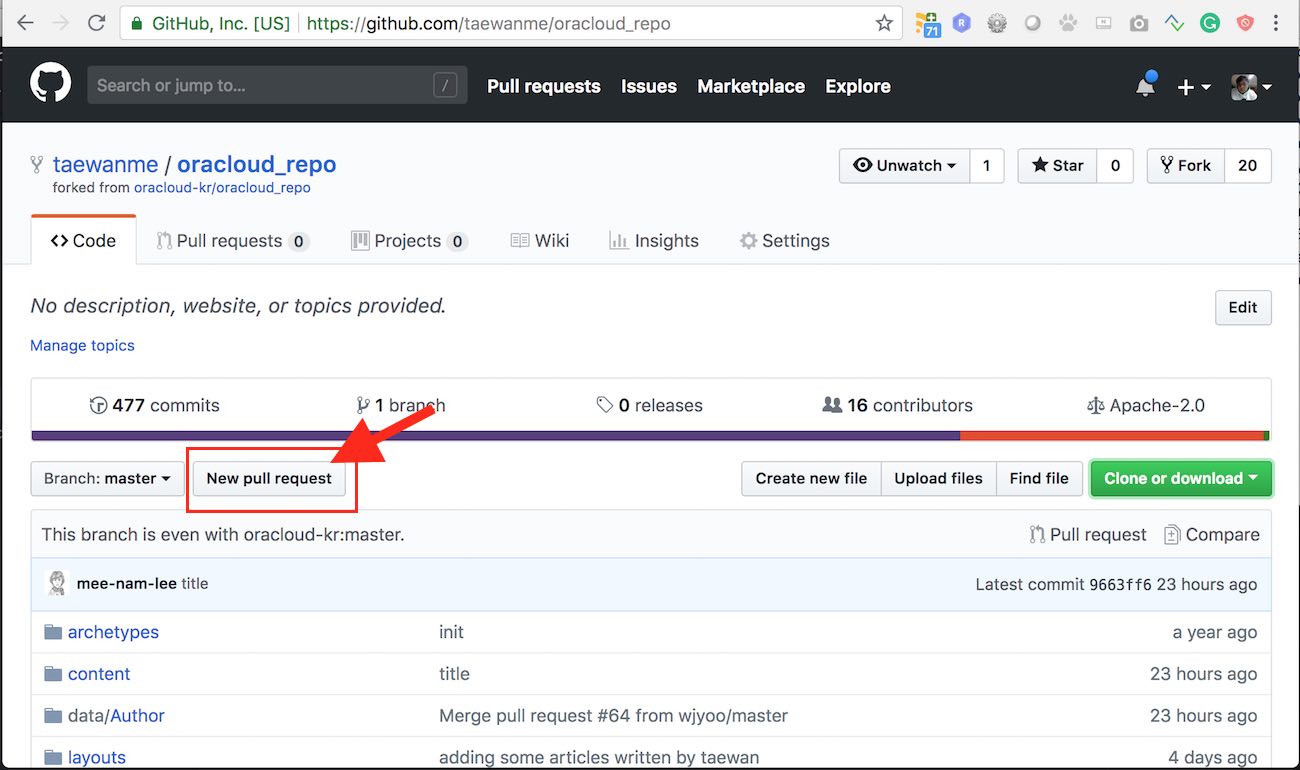
Task: Open Pull requests in top navigation
Action: (544, 86)
